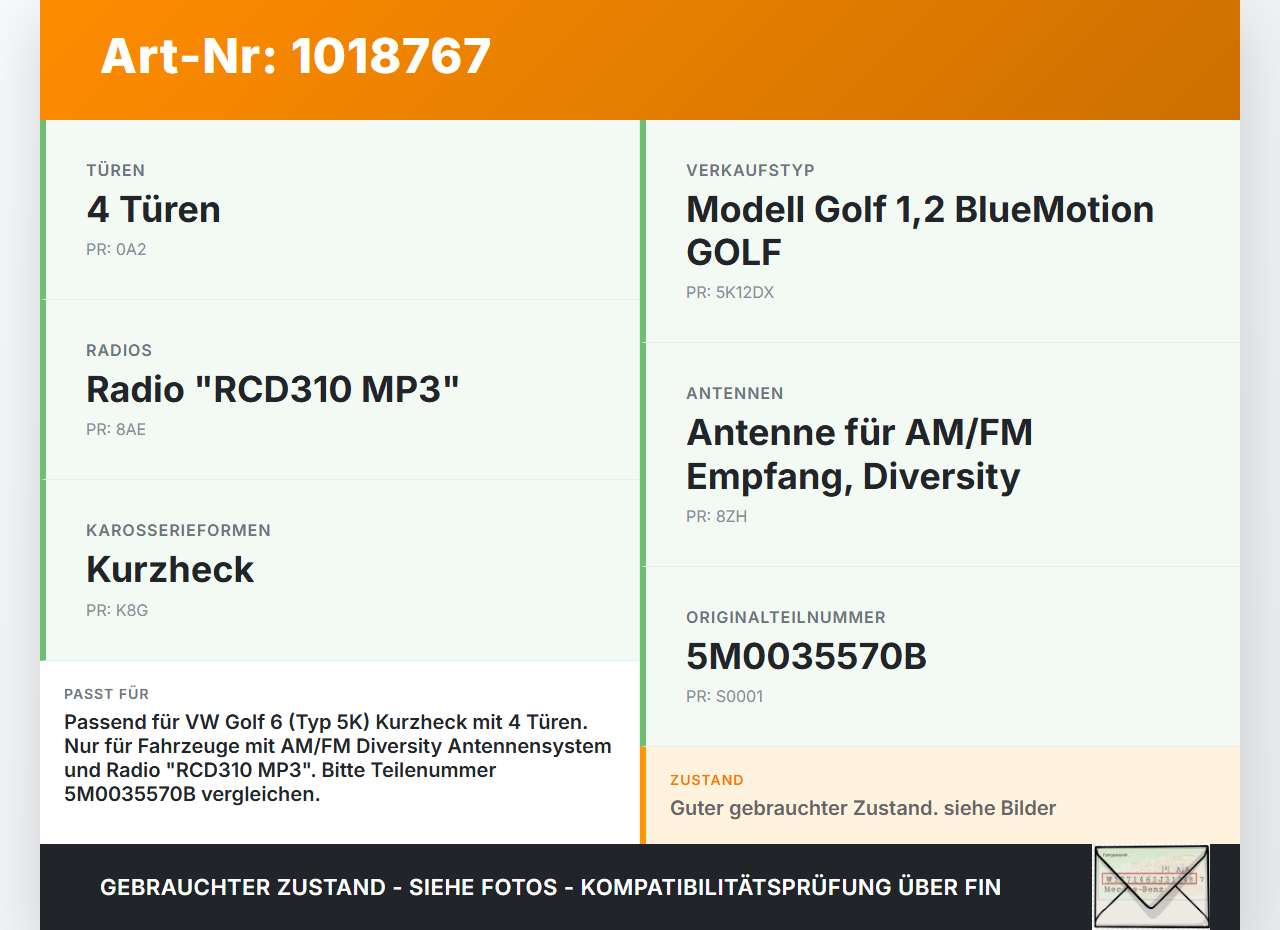Select the PR: 8AE code
This screenshot has height=930, width=1280.
(116, 429)
